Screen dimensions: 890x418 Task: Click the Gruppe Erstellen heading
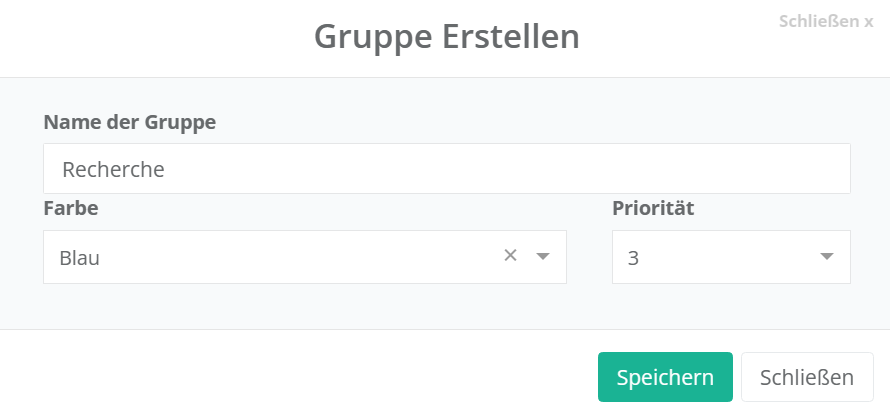point(446,37)
